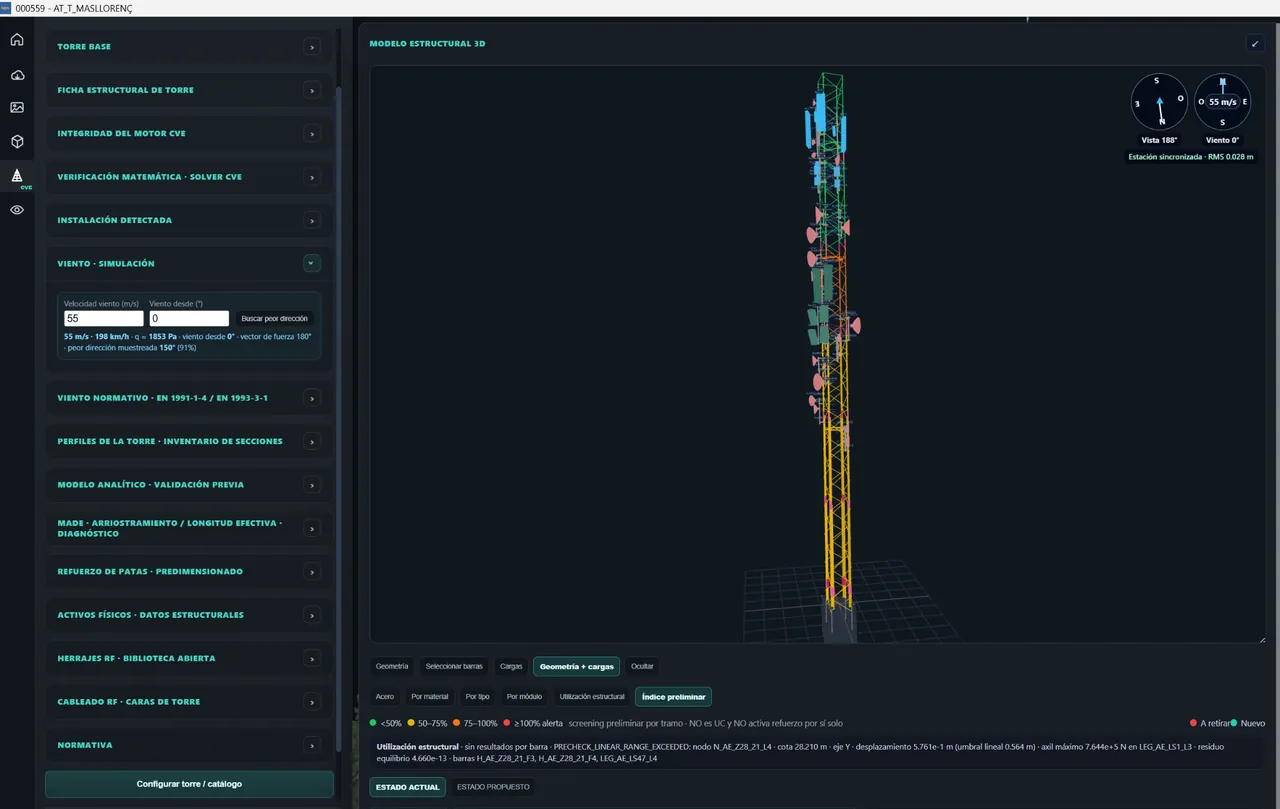Color the model Por material
Image resolution: width=1280 pixels, height=809 pixels.
click(x=430, y=697)
